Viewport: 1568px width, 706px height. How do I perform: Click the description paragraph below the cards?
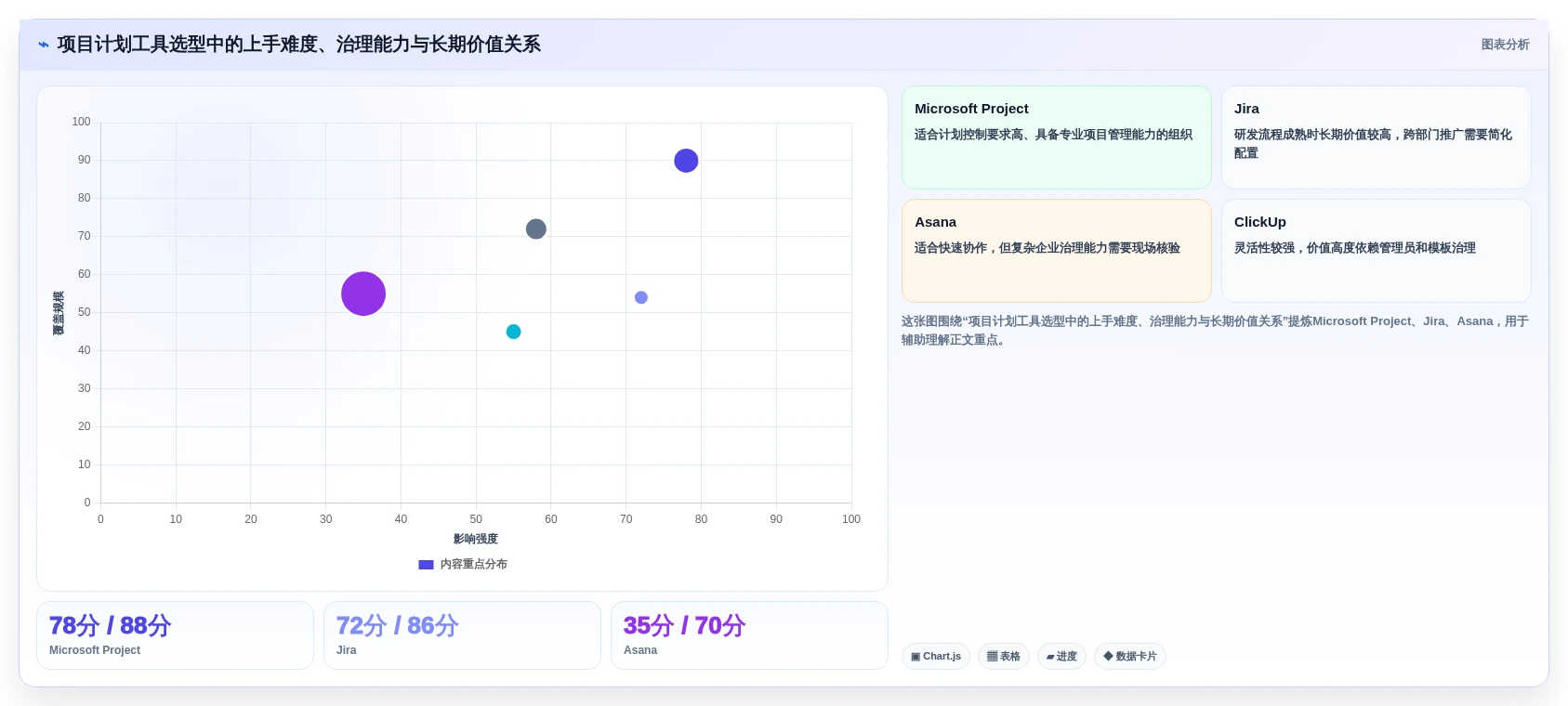coord(1215,331)
